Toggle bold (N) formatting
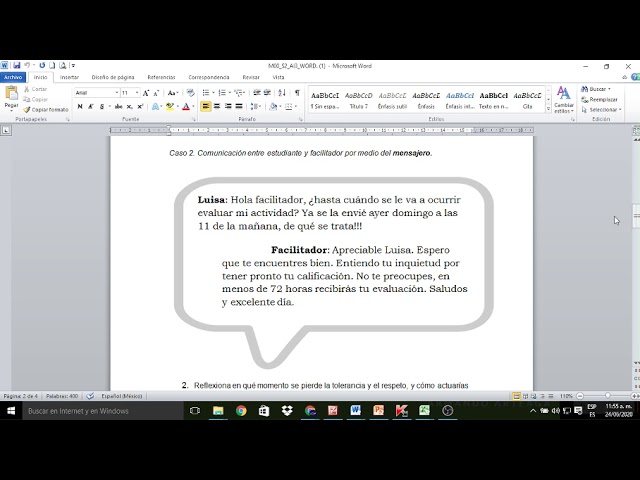Image resolution: width=640 pixels, height=480 pixels. click(80, 107)
